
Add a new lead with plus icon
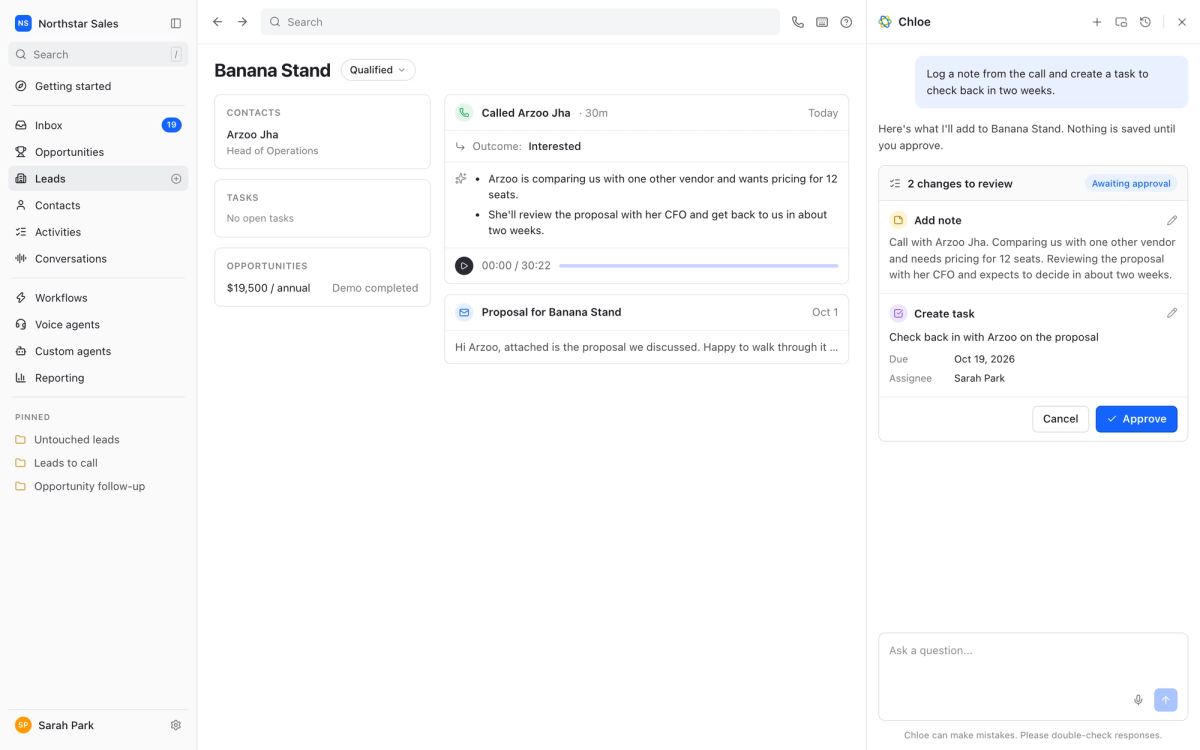(176, 179)
